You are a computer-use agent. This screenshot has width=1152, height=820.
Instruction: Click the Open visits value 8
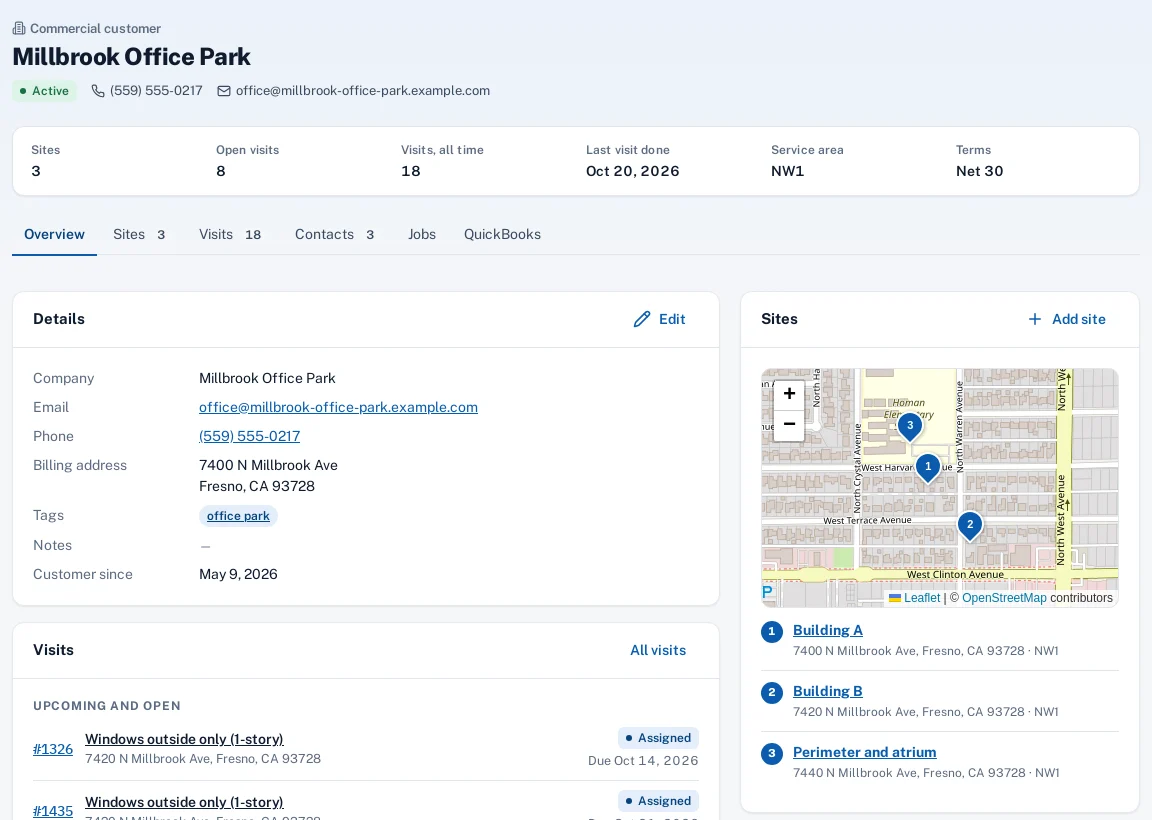point(221,171)
